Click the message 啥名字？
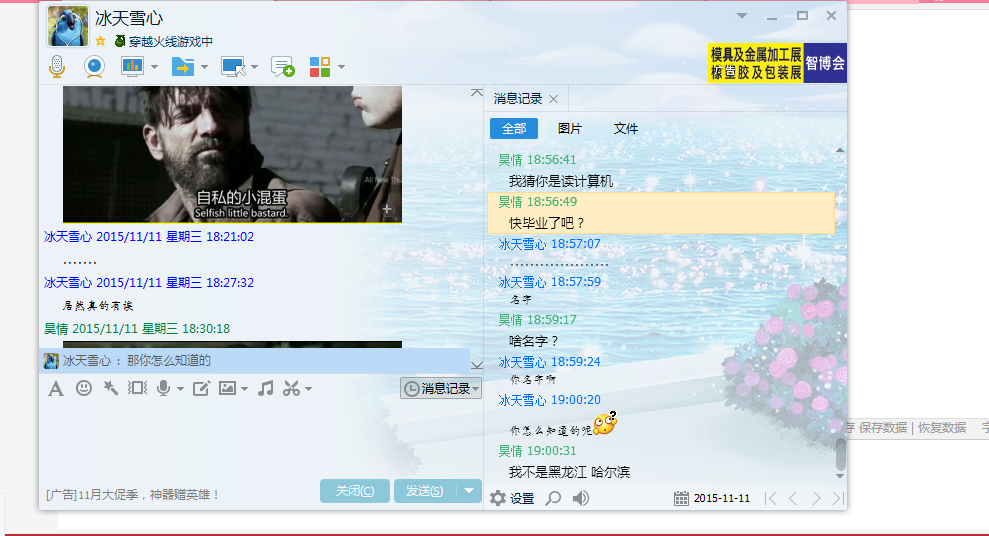This screenshot has height=536, width=989. point(534,341)
